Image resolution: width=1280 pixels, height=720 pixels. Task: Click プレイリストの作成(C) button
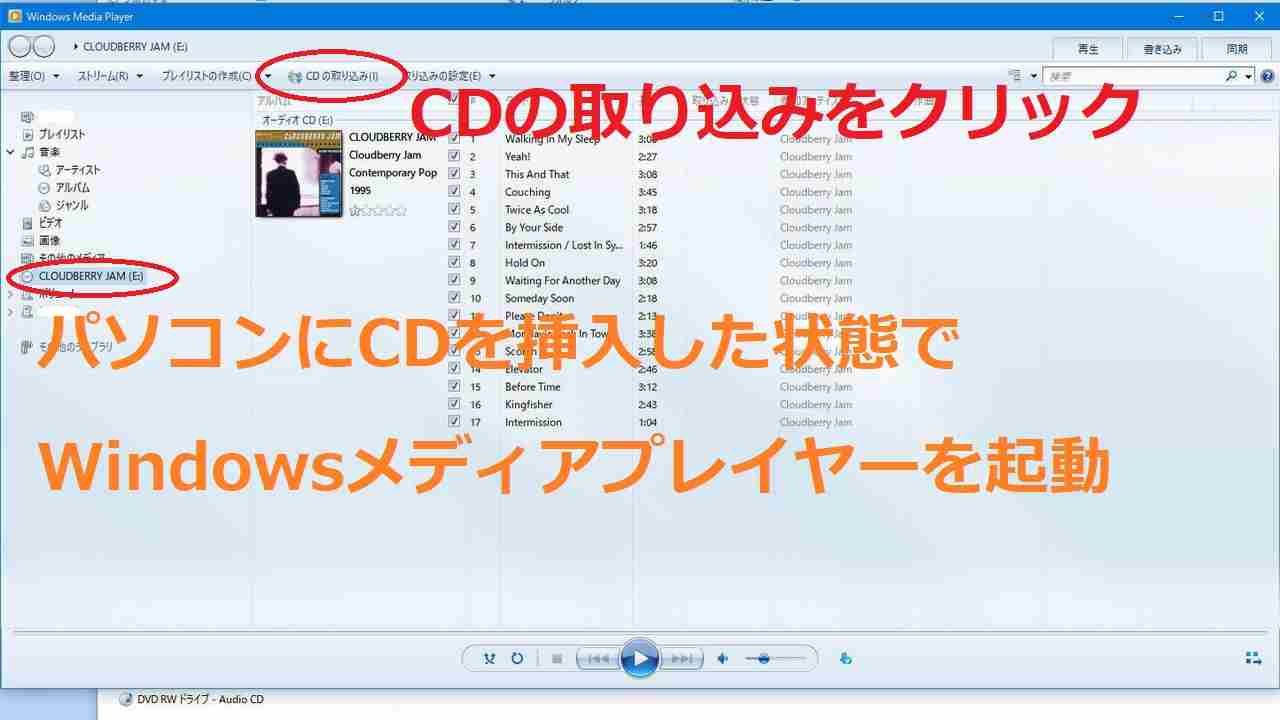207,76
